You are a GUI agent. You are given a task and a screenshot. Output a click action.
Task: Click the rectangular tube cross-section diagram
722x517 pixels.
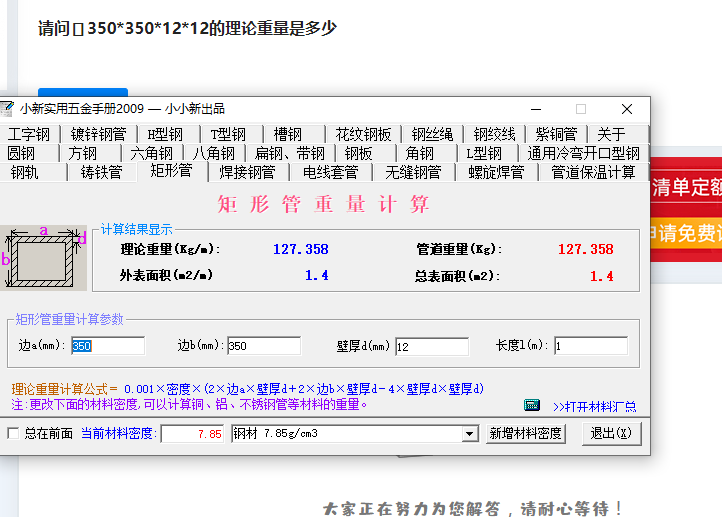click(43, 258)
